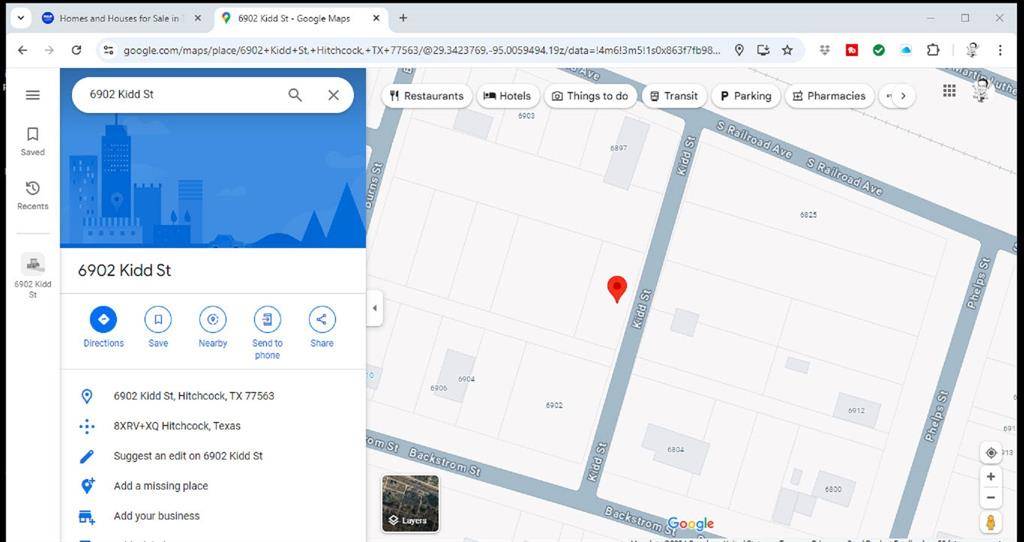Open the tab search dropdown
Viewport: 1024px width, 542px height.
[x=21, y=18]
